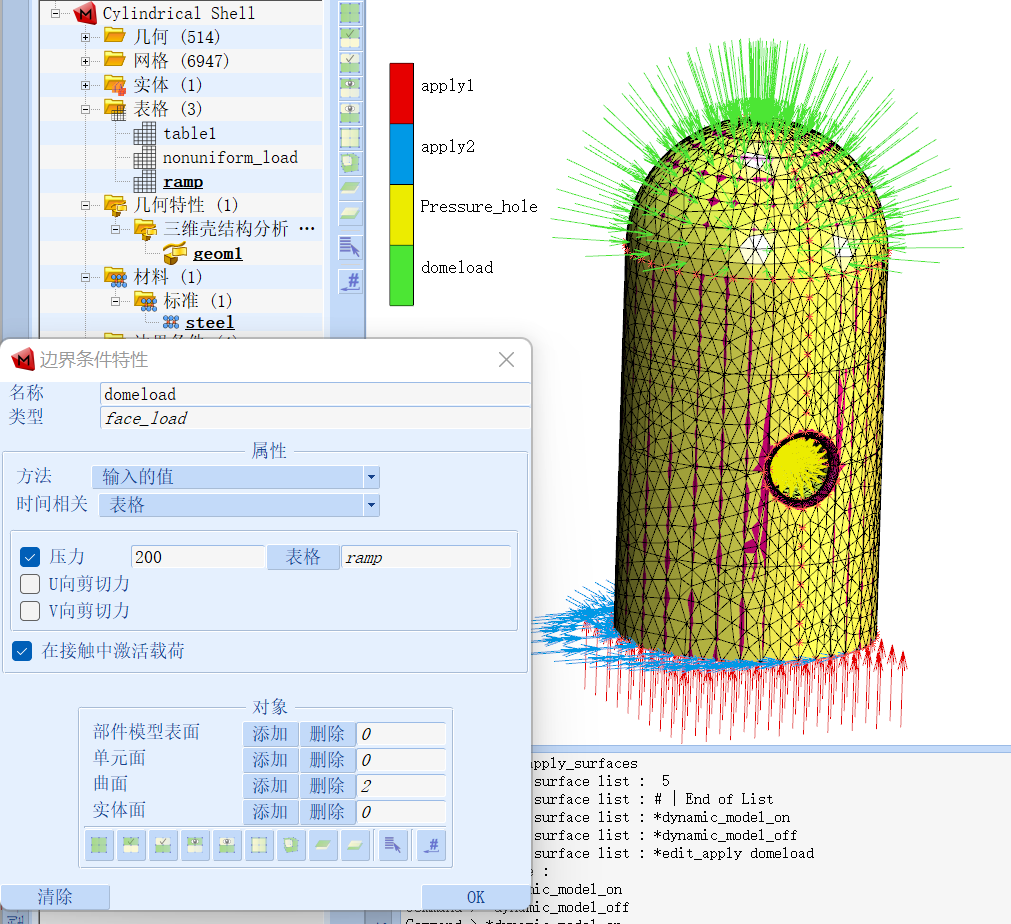Click the pressure value field containing 200
Screen dimensions: 1011x924
(x=197, y=557)
